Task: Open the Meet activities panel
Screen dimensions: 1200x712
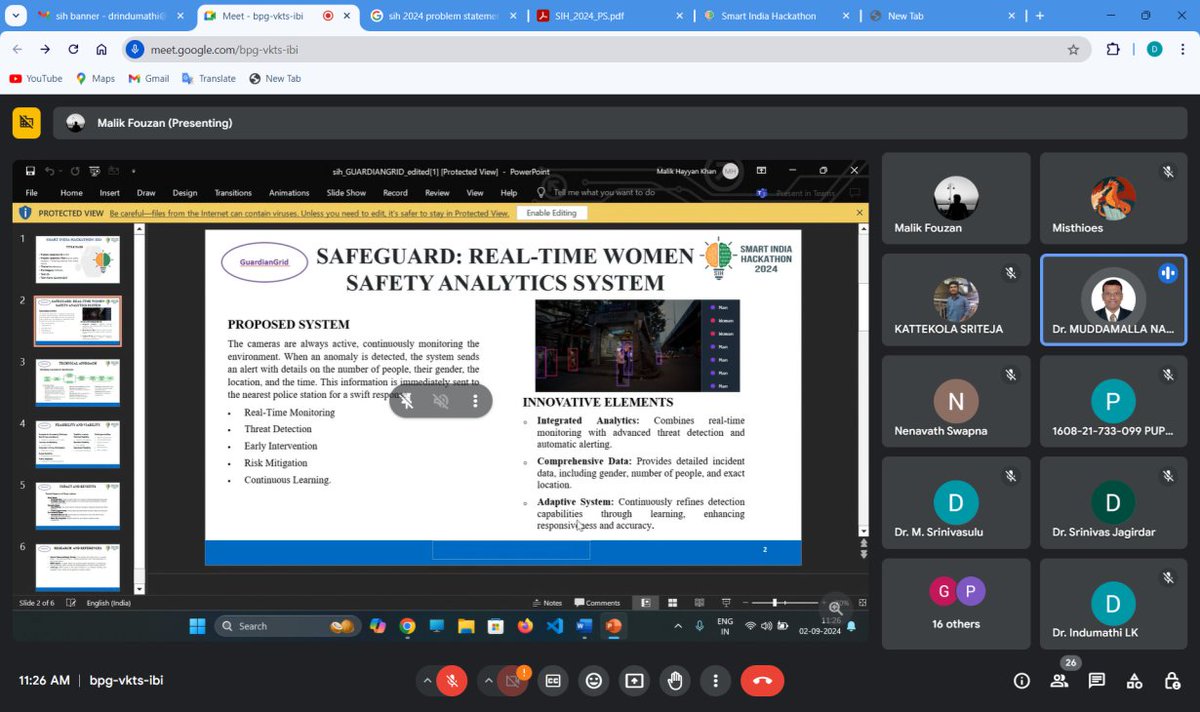Action: (x=1134, y=681)
